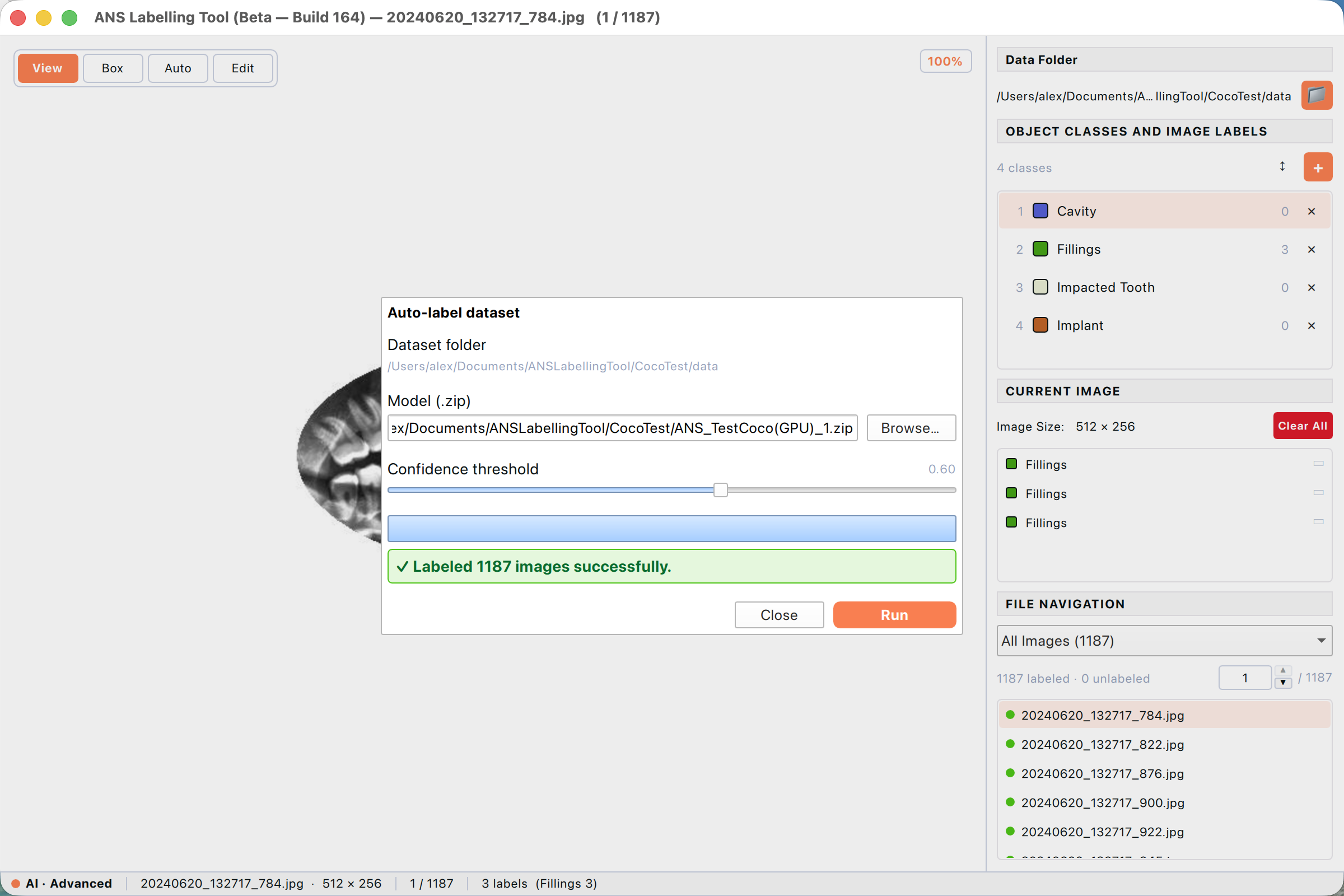
Task: Remove the Cavity class
Action: pos(1312,212)
